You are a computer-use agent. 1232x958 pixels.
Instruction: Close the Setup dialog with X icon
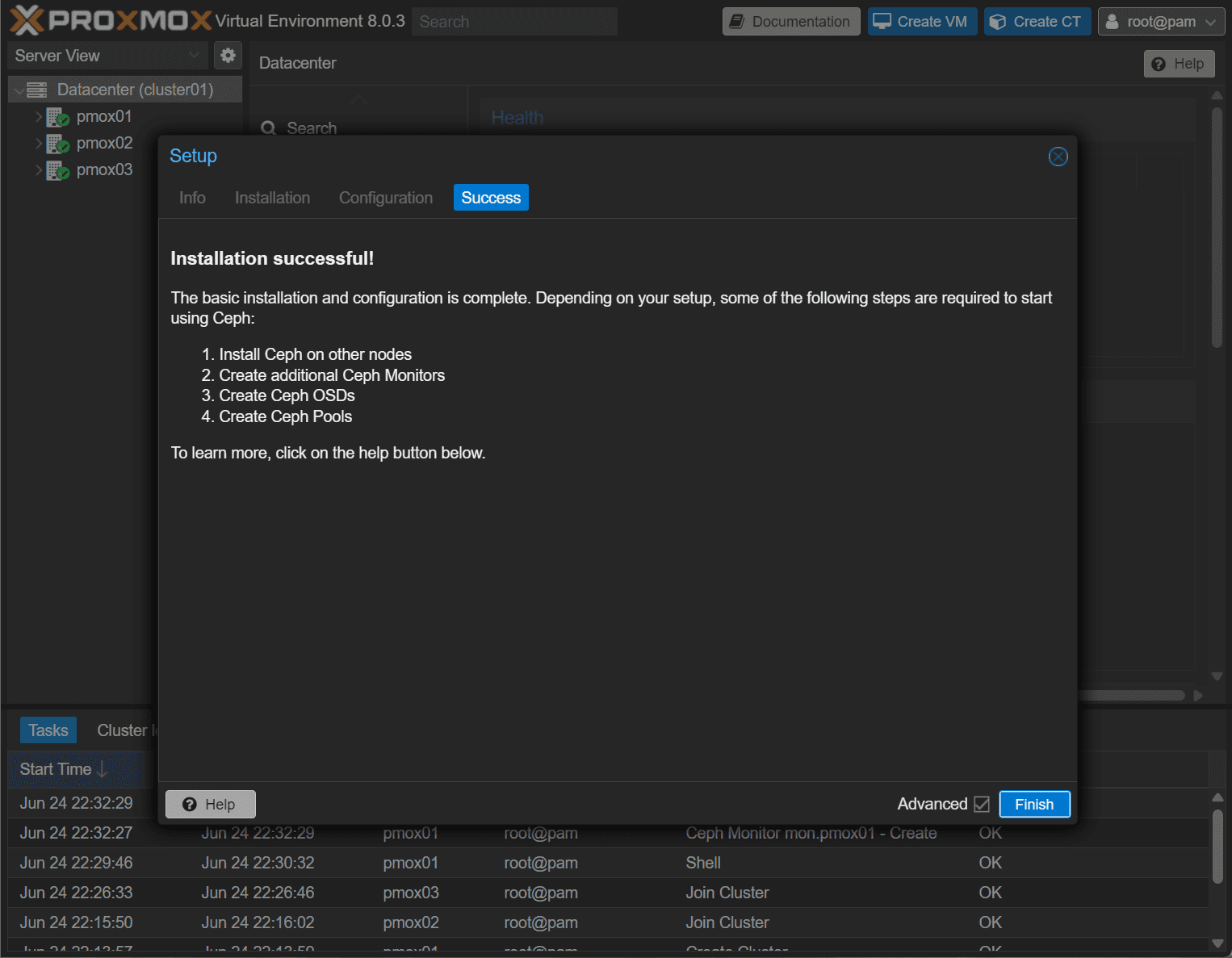click(1058, 157)
